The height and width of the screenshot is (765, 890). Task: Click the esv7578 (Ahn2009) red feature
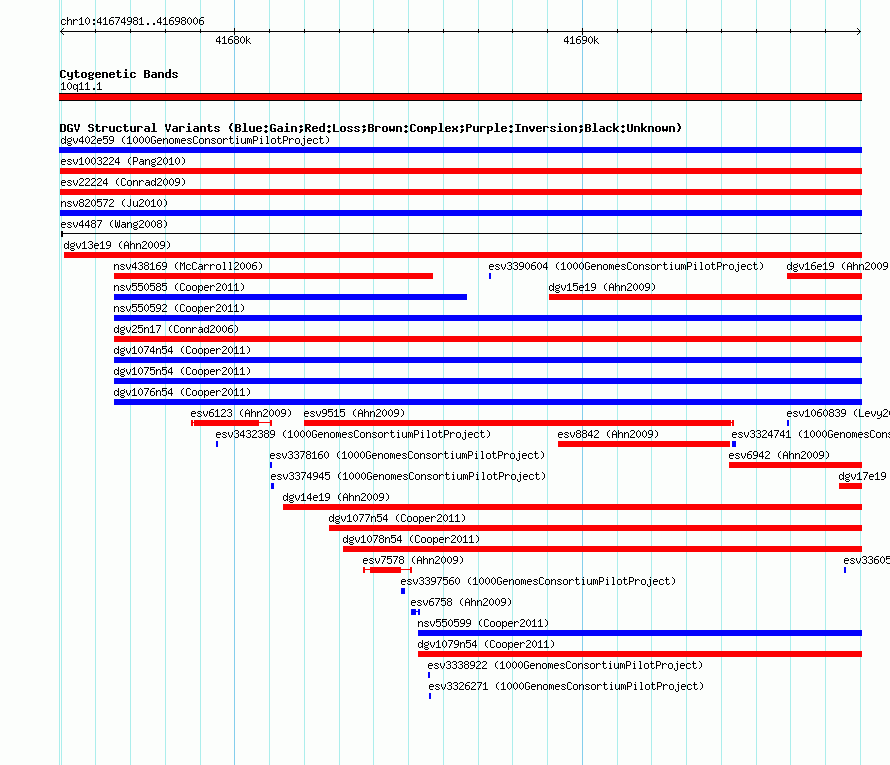pos(387,570)
